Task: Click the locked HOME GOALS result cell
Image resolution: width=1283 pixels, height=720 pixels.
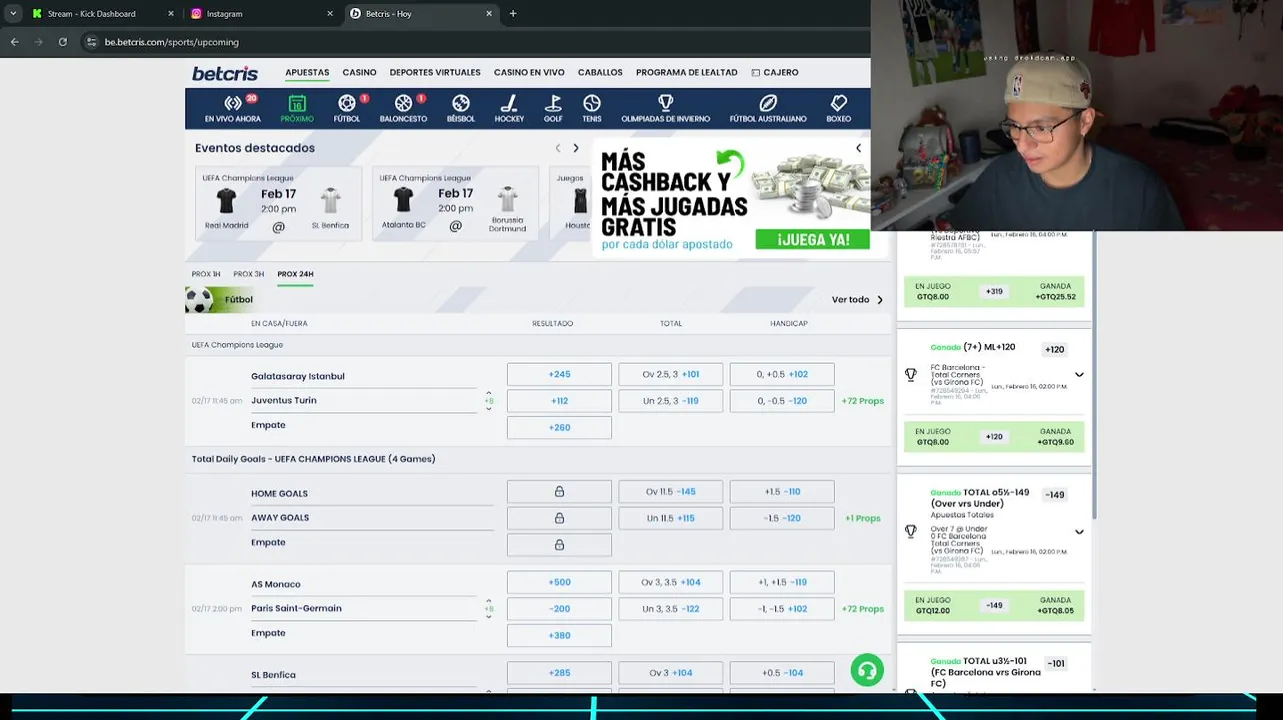Action: [559, 492]
